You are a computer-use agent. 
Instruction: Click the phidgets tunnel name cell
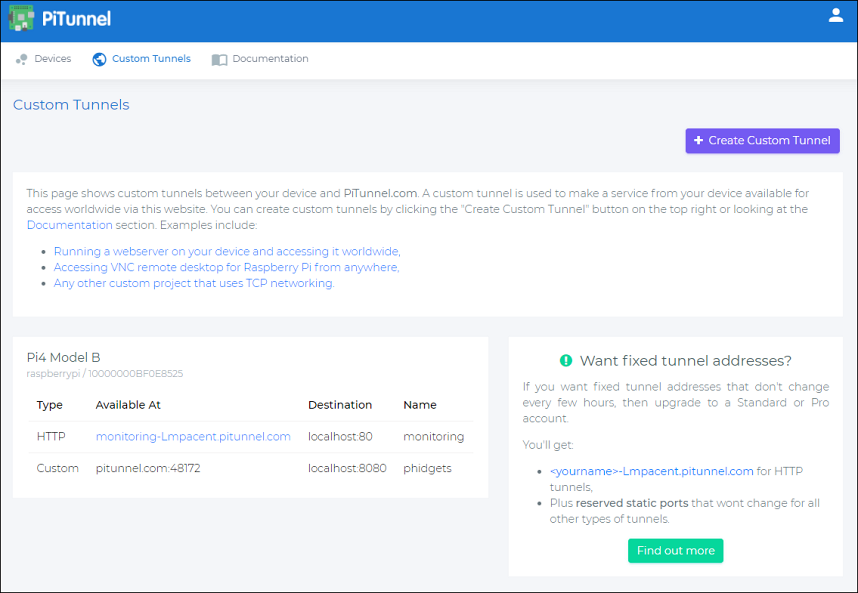pos(427,468)
